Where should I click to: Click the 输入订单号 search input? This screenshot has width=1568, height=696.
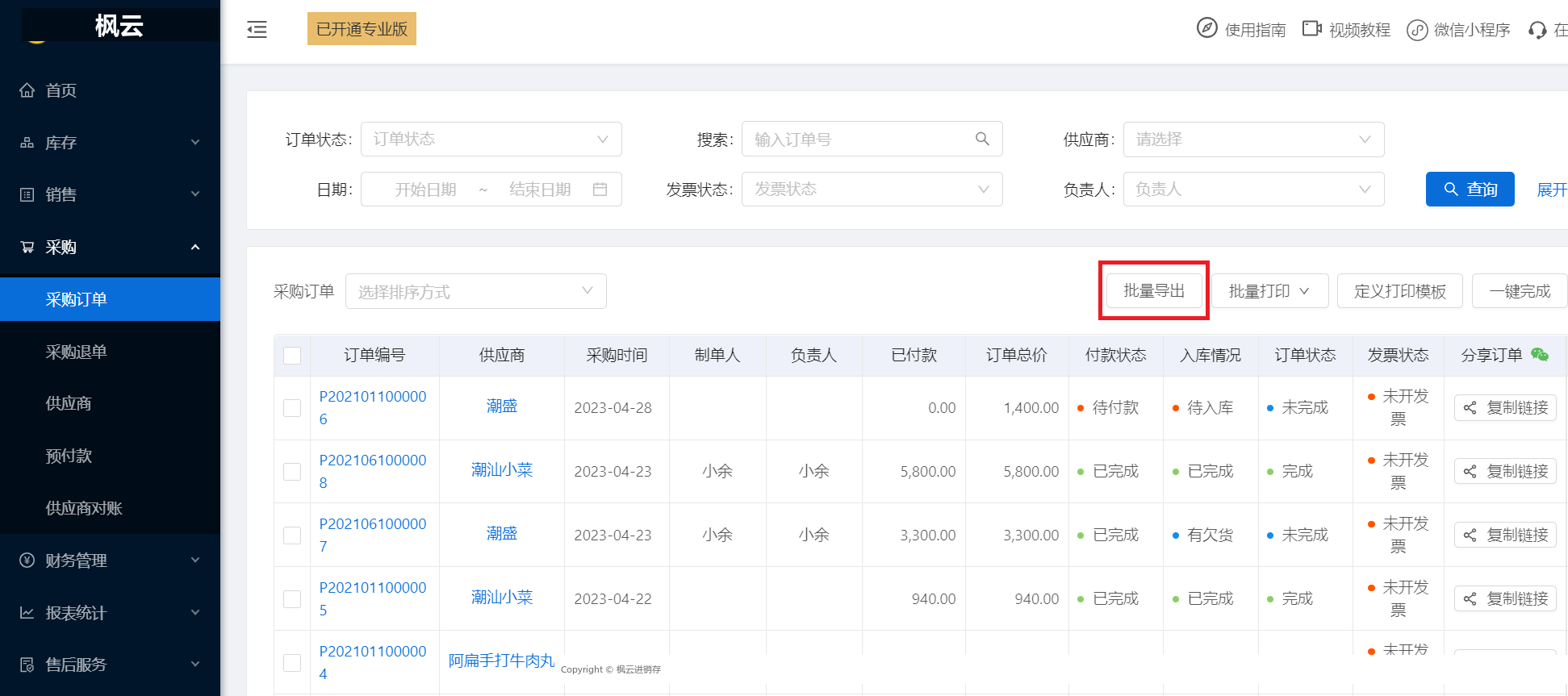click(872, 139)
